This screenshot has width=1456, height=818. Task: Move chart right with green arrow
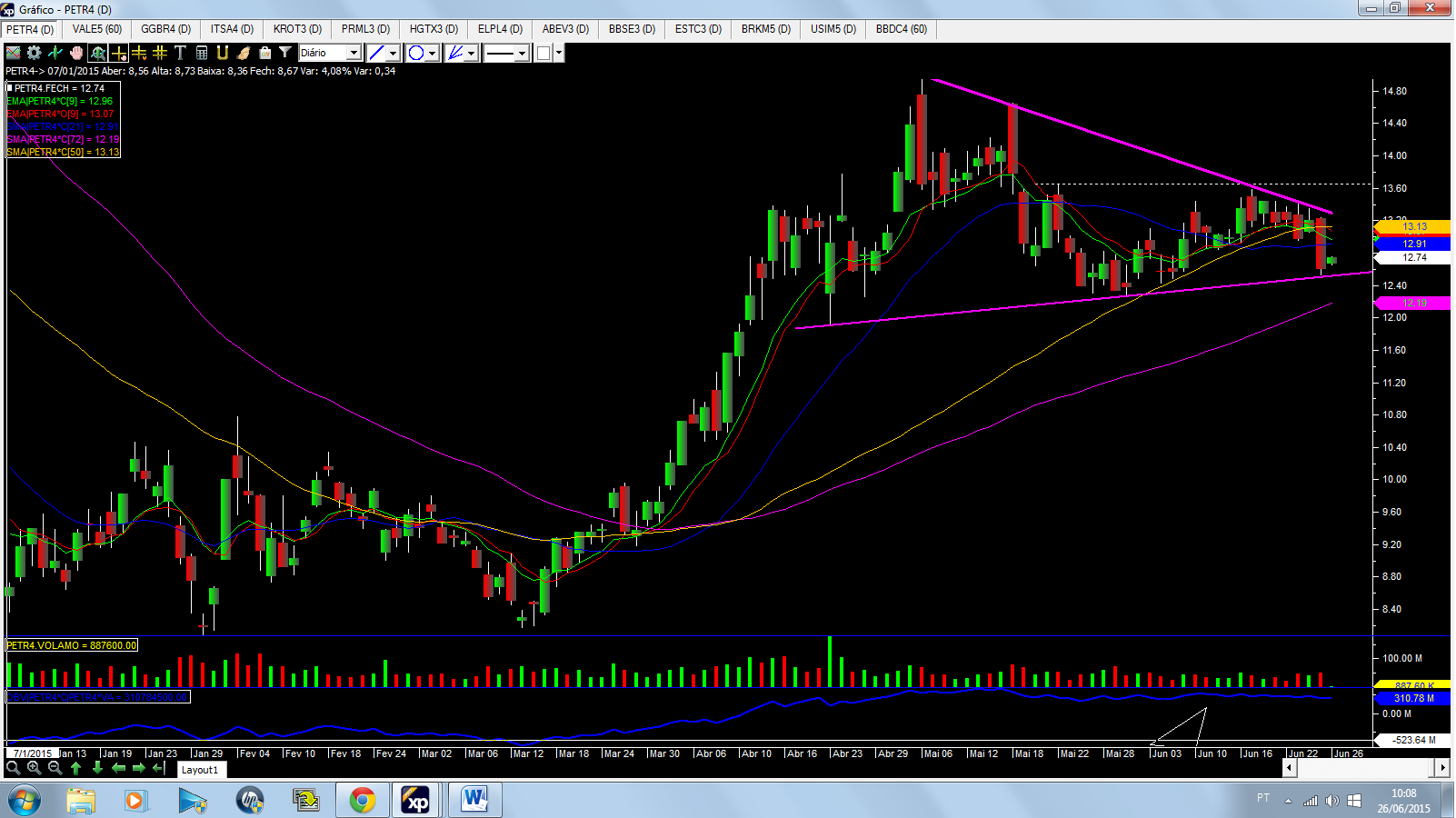139,768
